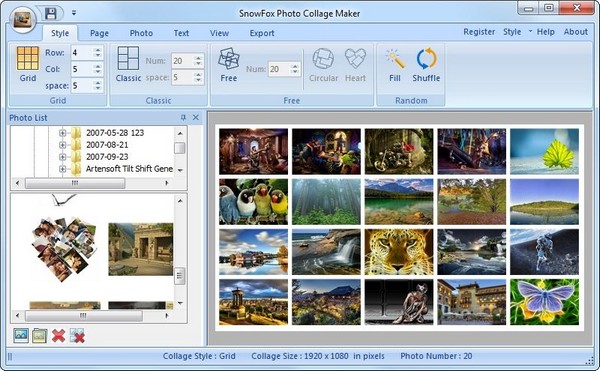Expand the 2007-05-28 123 folder
Screen dimensions: 600x371
pos(62,133)
